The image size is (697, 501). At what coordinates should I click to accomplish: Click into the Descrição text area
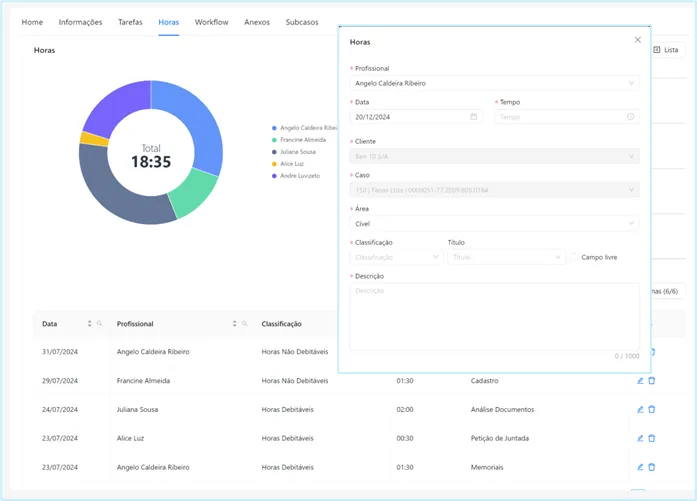pos(494,317)
